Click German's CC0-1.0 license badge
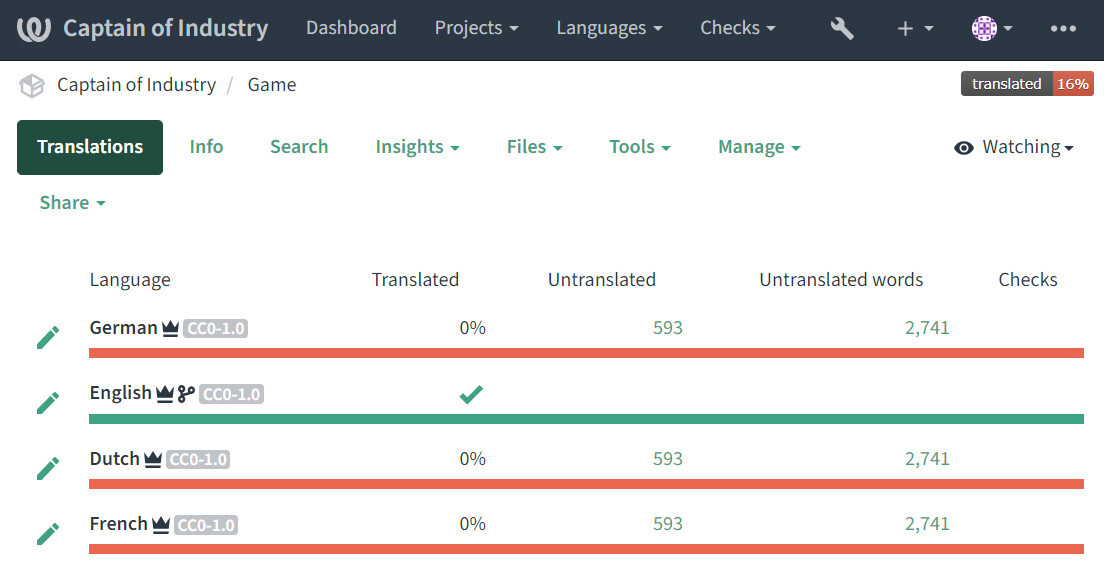This screenshot has height=564, width=1104. [215, 329]
